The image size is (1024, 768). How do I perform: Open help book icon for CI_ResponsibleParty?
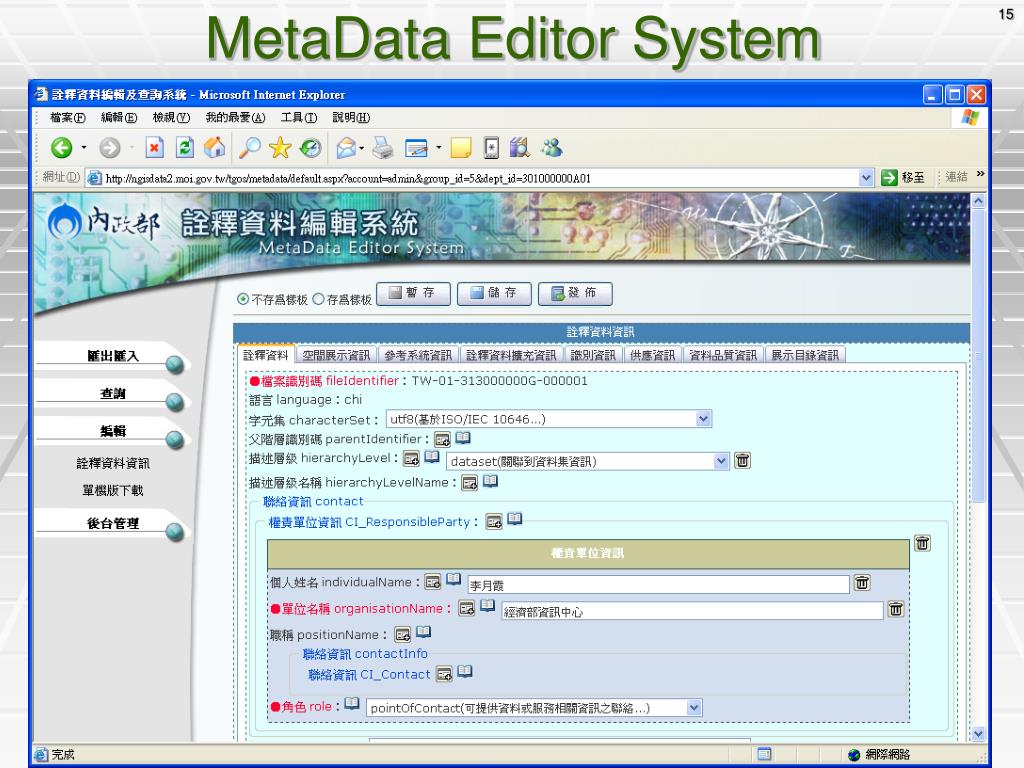pyautogui.click(x=515, y=519)
